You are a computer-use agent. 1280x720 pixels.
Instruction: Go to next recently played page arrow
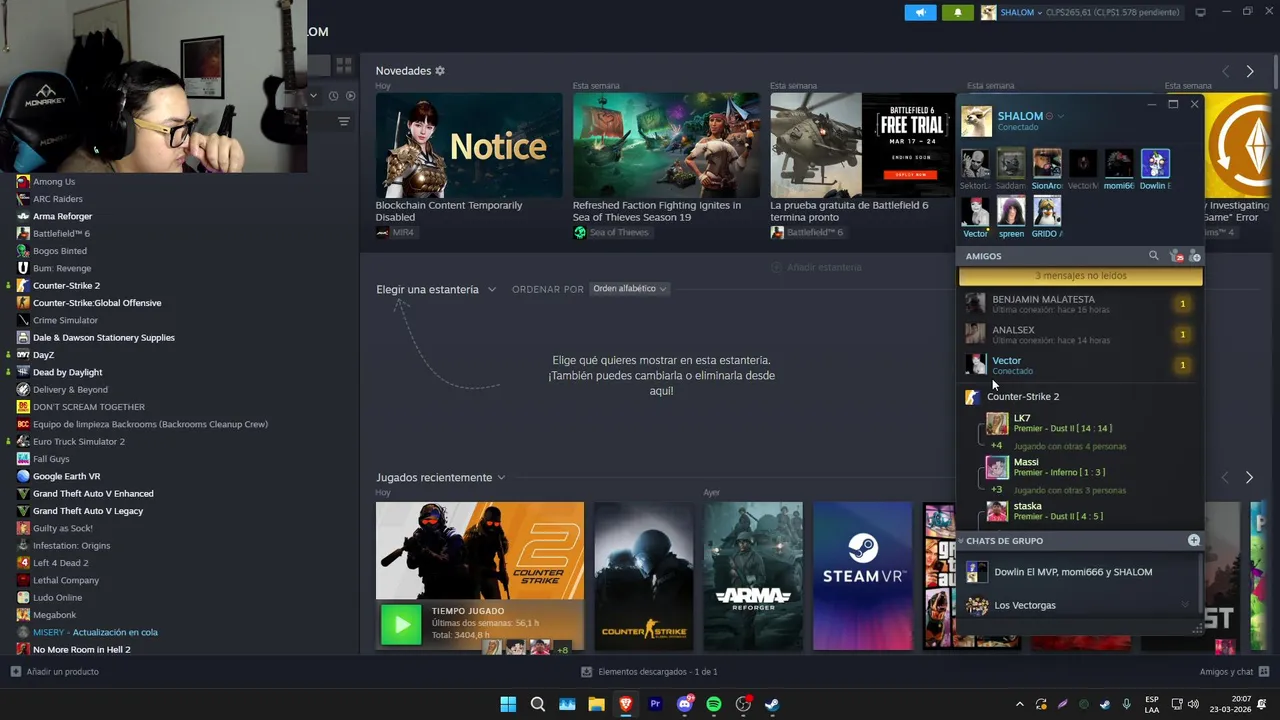1249,478
